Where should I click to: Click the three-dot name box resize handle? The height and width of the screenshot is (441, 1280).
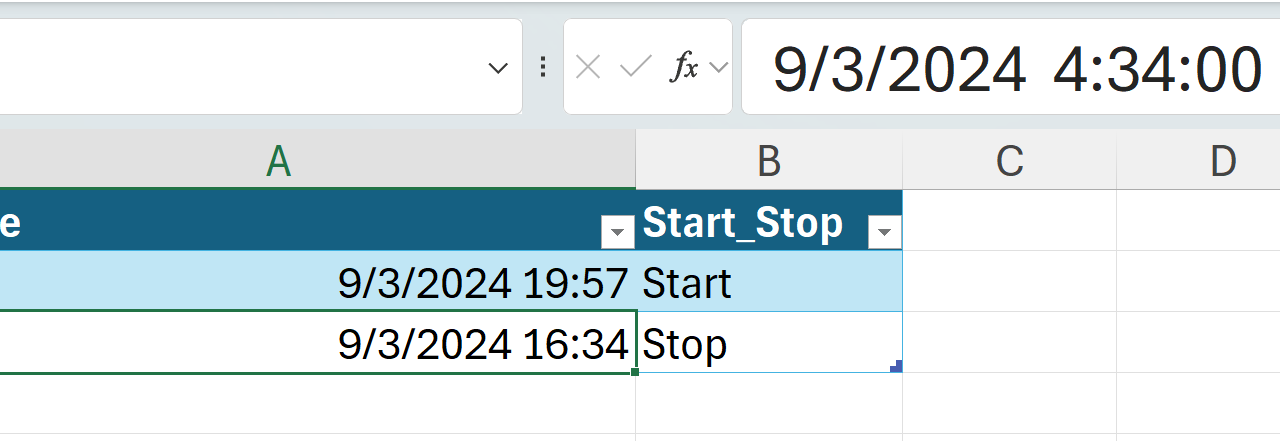(543, 67)
